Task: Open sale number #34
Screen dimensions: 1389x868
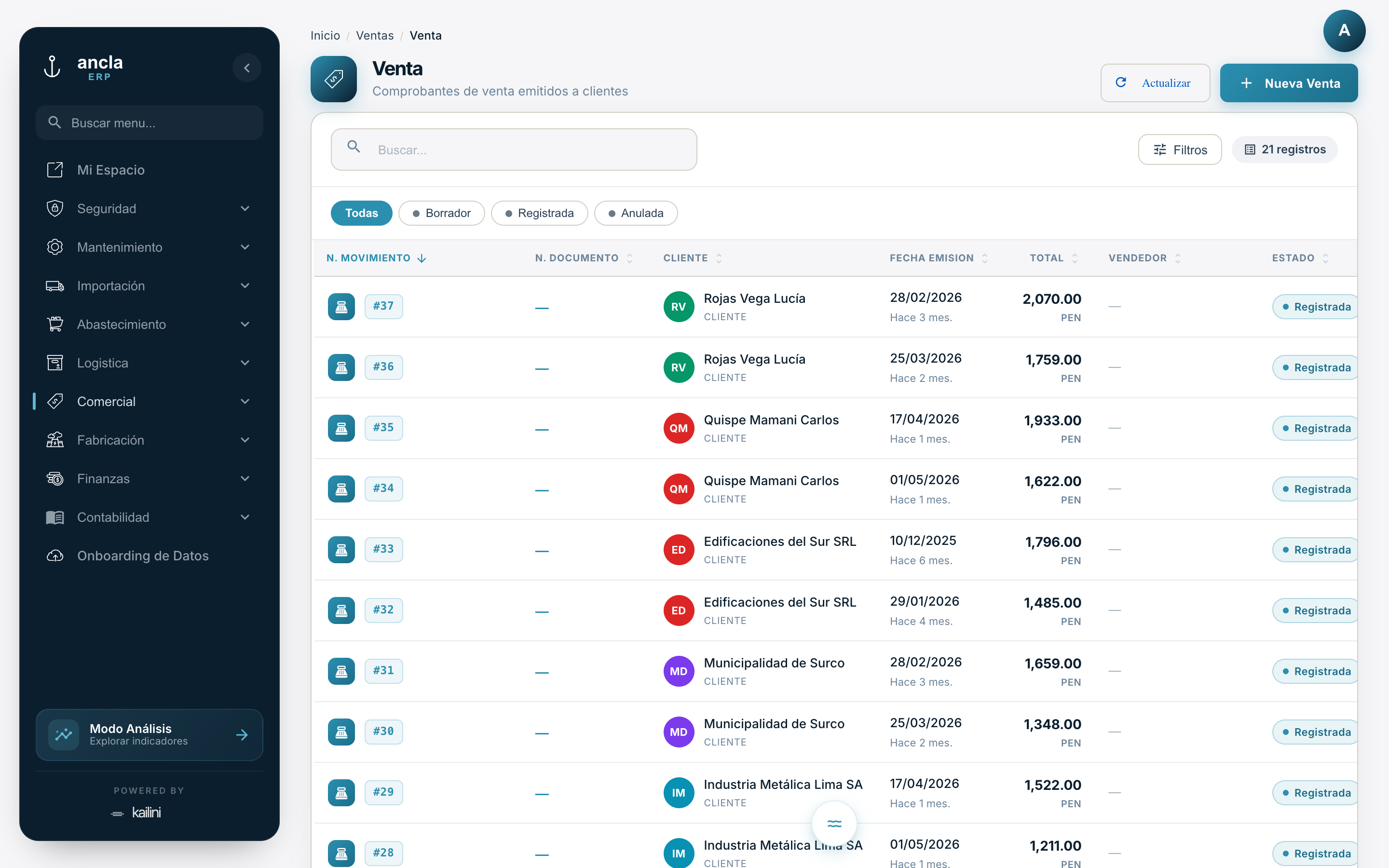Action: pyautogui.click(x=383, y=488)
